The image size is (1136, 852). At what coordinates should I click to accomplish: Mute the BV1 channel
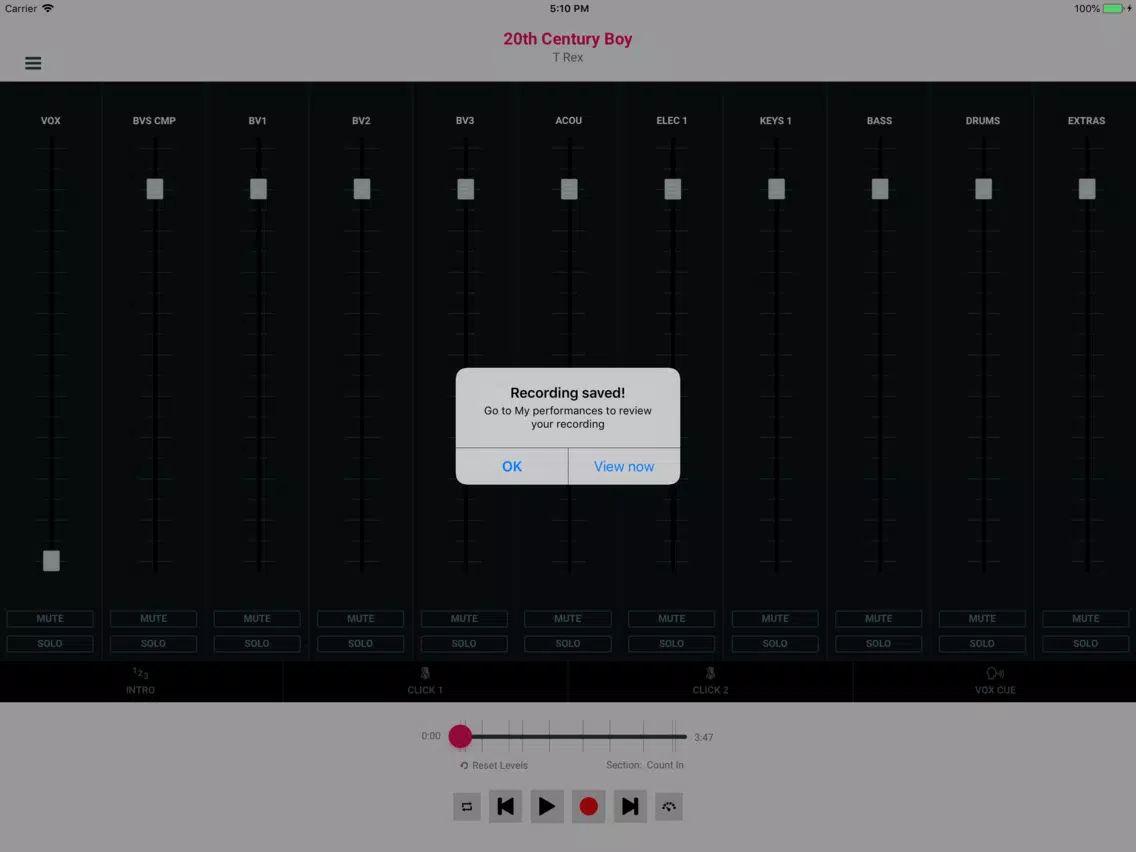tap(257, 619)
